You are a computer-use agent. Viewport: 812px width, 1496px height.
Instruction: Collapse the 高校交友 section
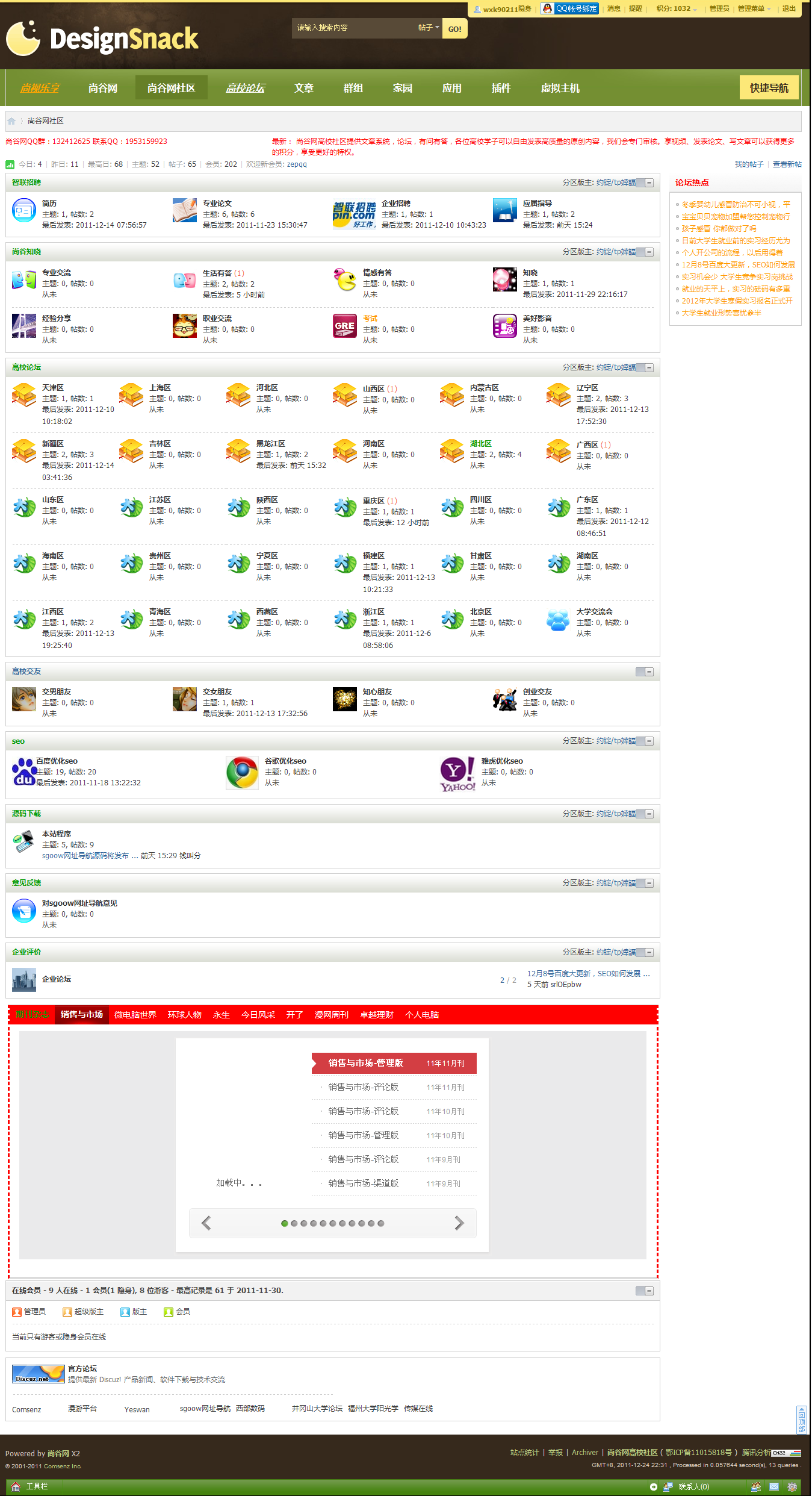(645, 672)
